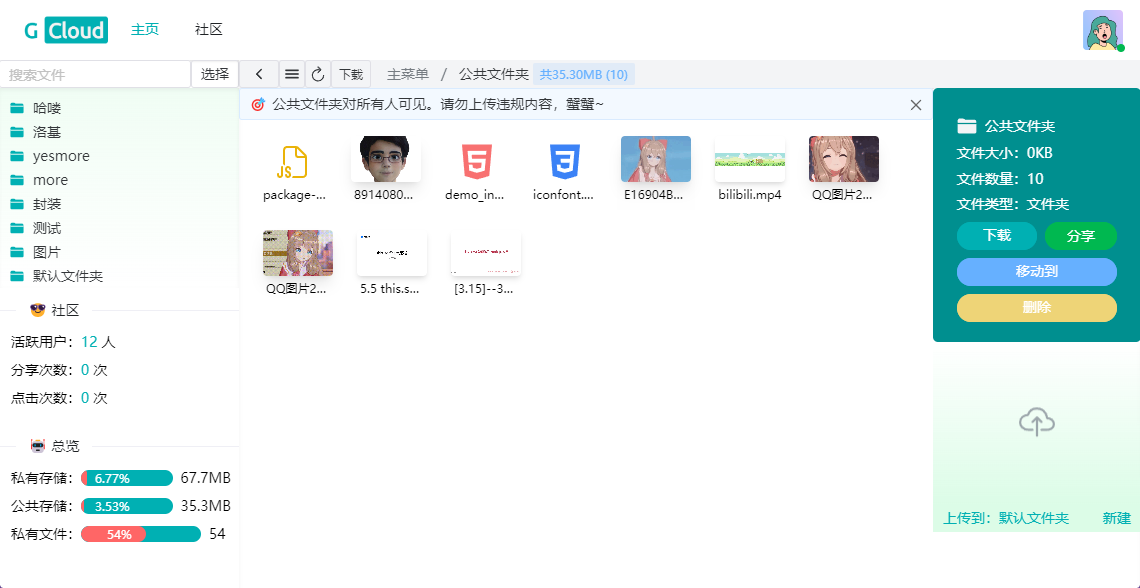Refresh the file list

pos(318,74)
